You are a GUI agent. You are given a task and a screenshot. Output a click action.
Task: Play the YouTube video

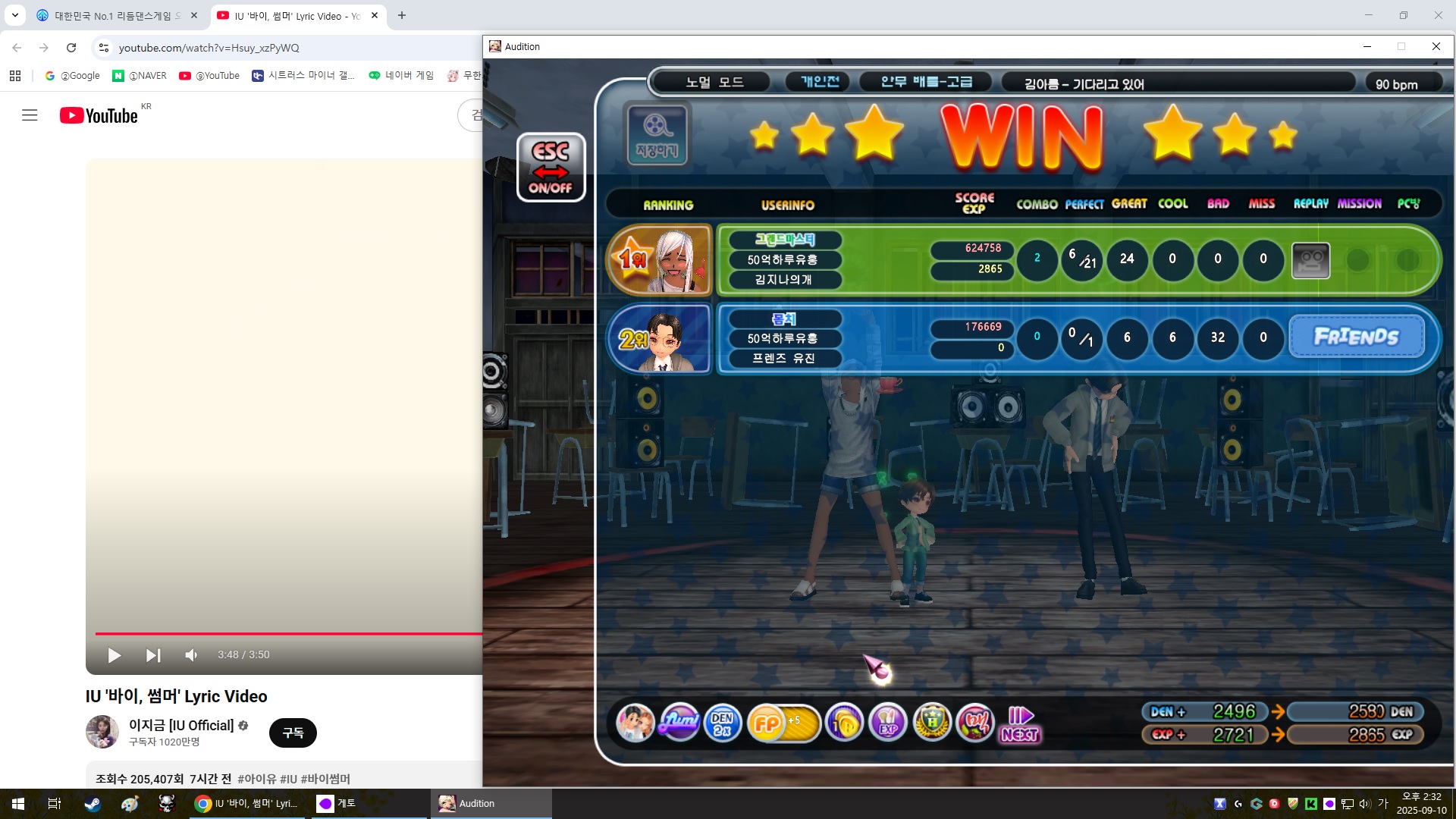pyautogui.click(x=114, y=655)
